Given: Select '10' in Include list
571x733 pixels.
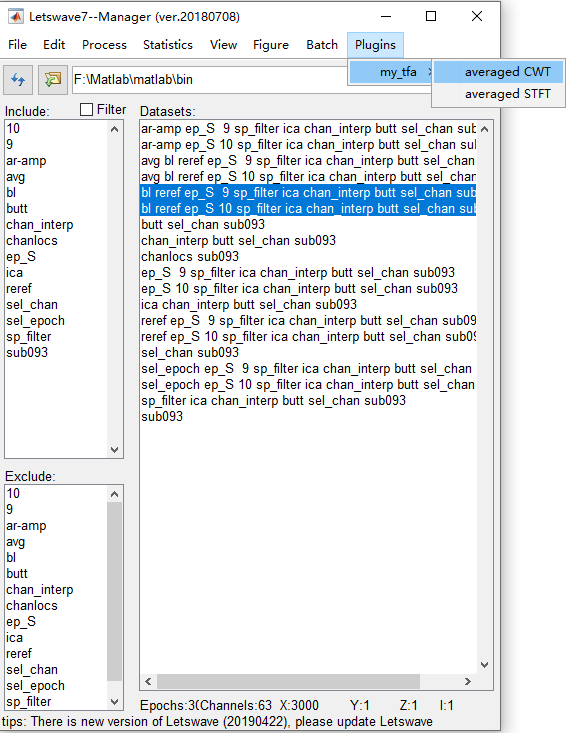Looking at the screenshot, I should [x=56, y=129].
